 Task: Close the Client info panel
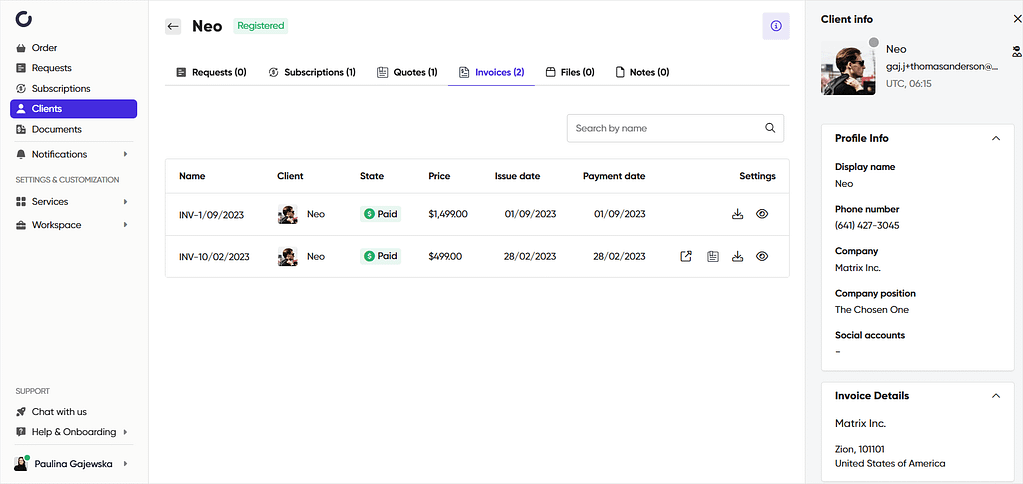tap(1016, 20)
